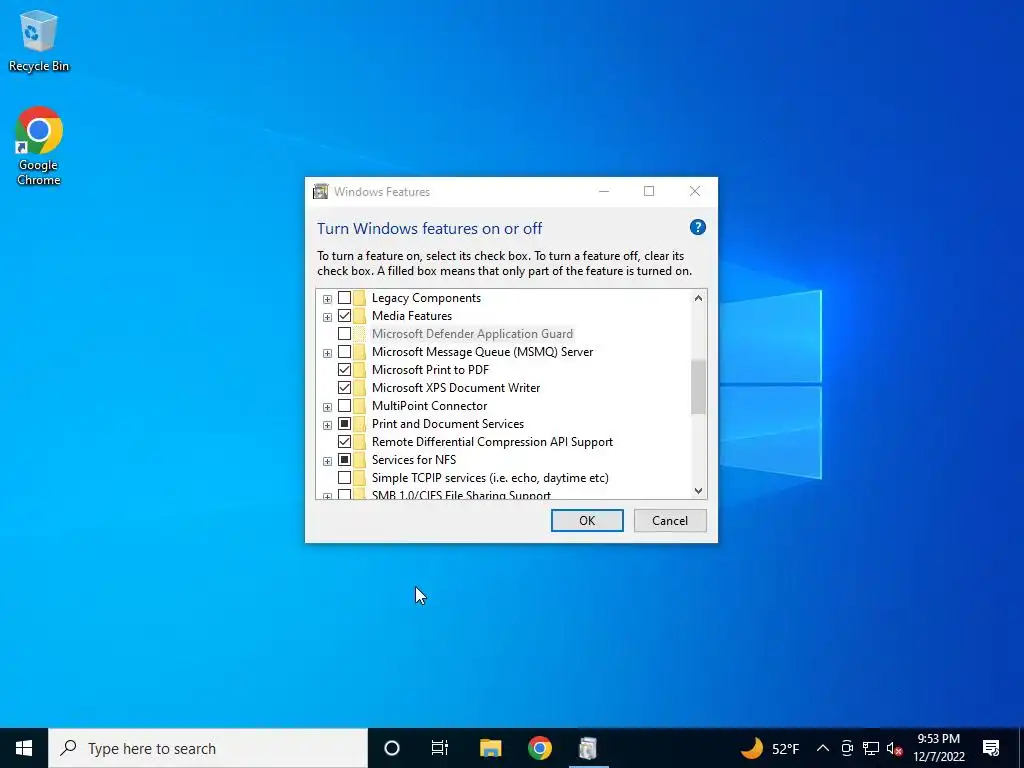This screenshot has height=768, width=1024.
Task: Expand the MultiPoint Connector tree node
Action: [x=327, y=407]
